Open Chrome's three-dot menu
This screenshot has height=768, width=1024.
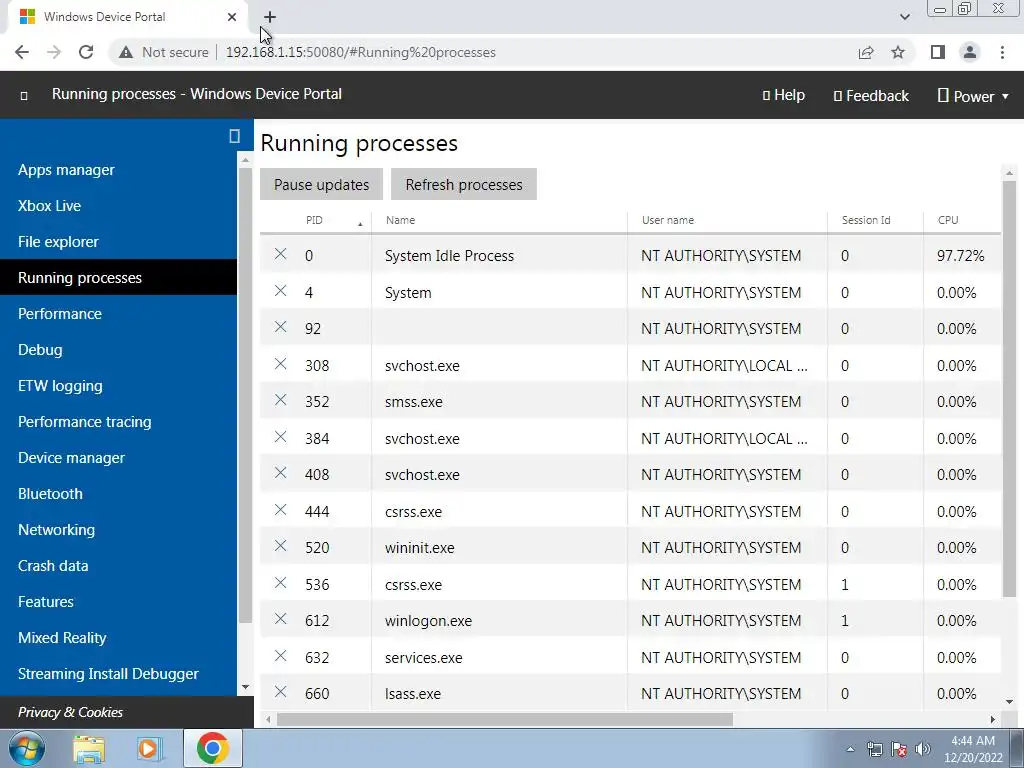1002,52
